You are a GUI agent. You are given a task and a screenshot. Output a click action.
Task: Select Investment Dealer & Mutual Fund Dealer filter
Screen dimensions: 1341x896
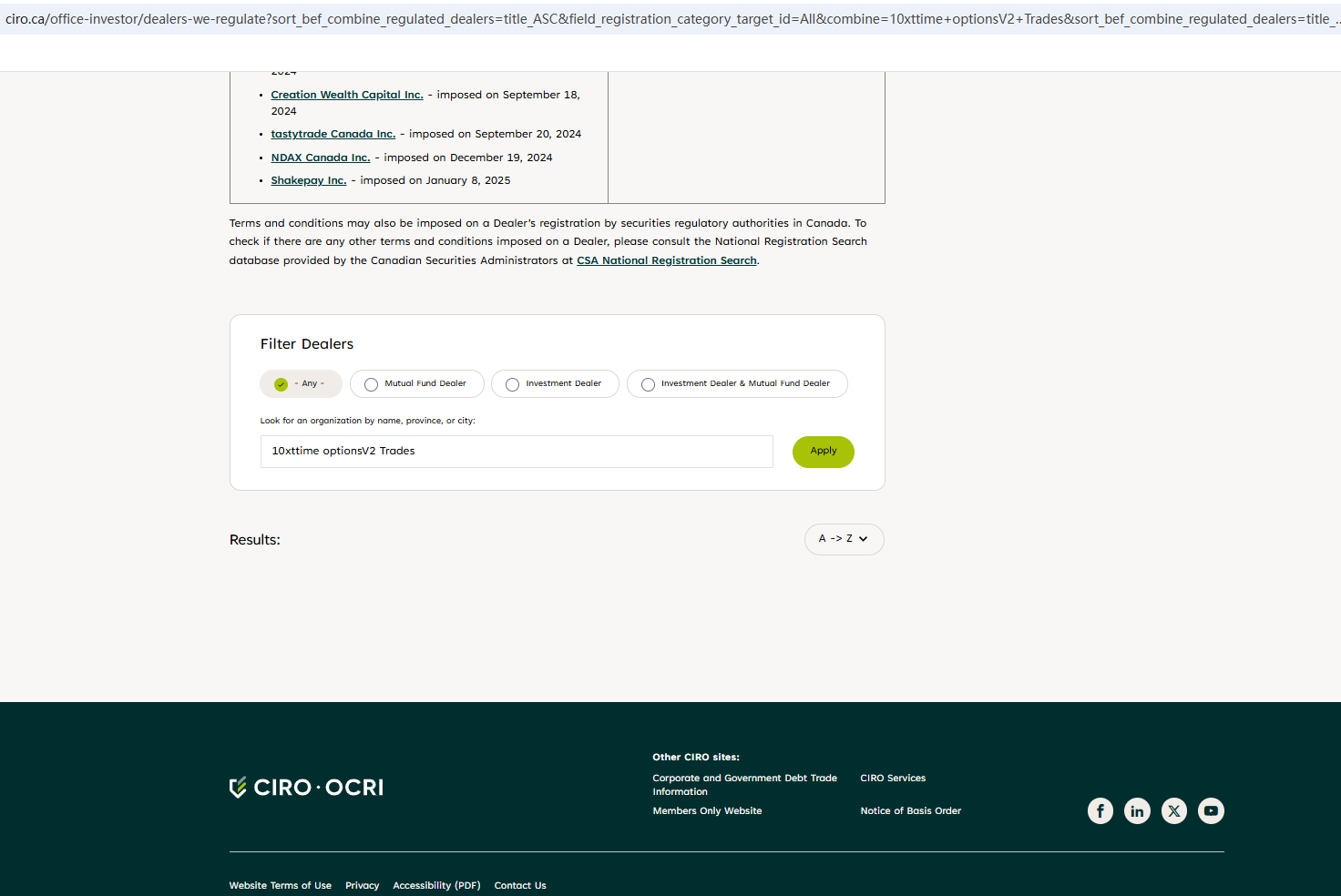[x=737, y=384]
